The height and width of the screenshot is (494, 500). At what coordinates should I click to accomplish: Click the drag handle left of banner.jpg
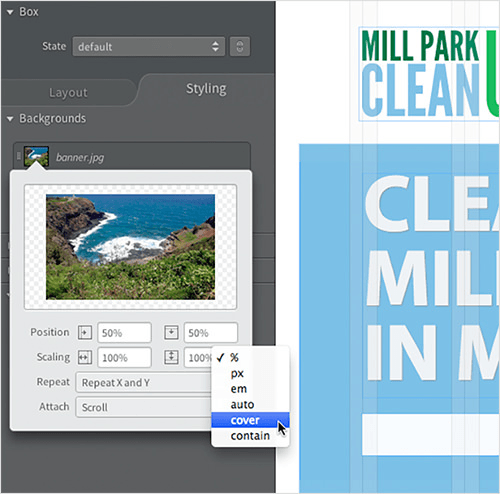pos(19,156)
